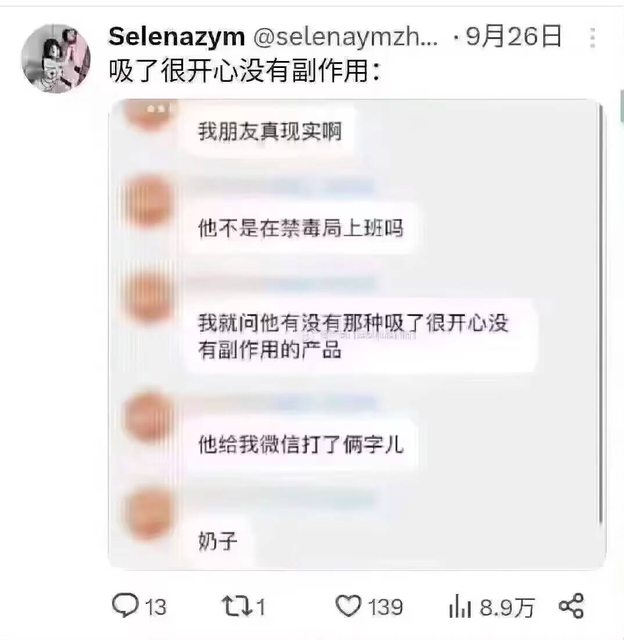The height and width of the screenshot is (640, 624).
Task: Click the 我朋友真现实啊 chat bubble
Action: (269, 131)
